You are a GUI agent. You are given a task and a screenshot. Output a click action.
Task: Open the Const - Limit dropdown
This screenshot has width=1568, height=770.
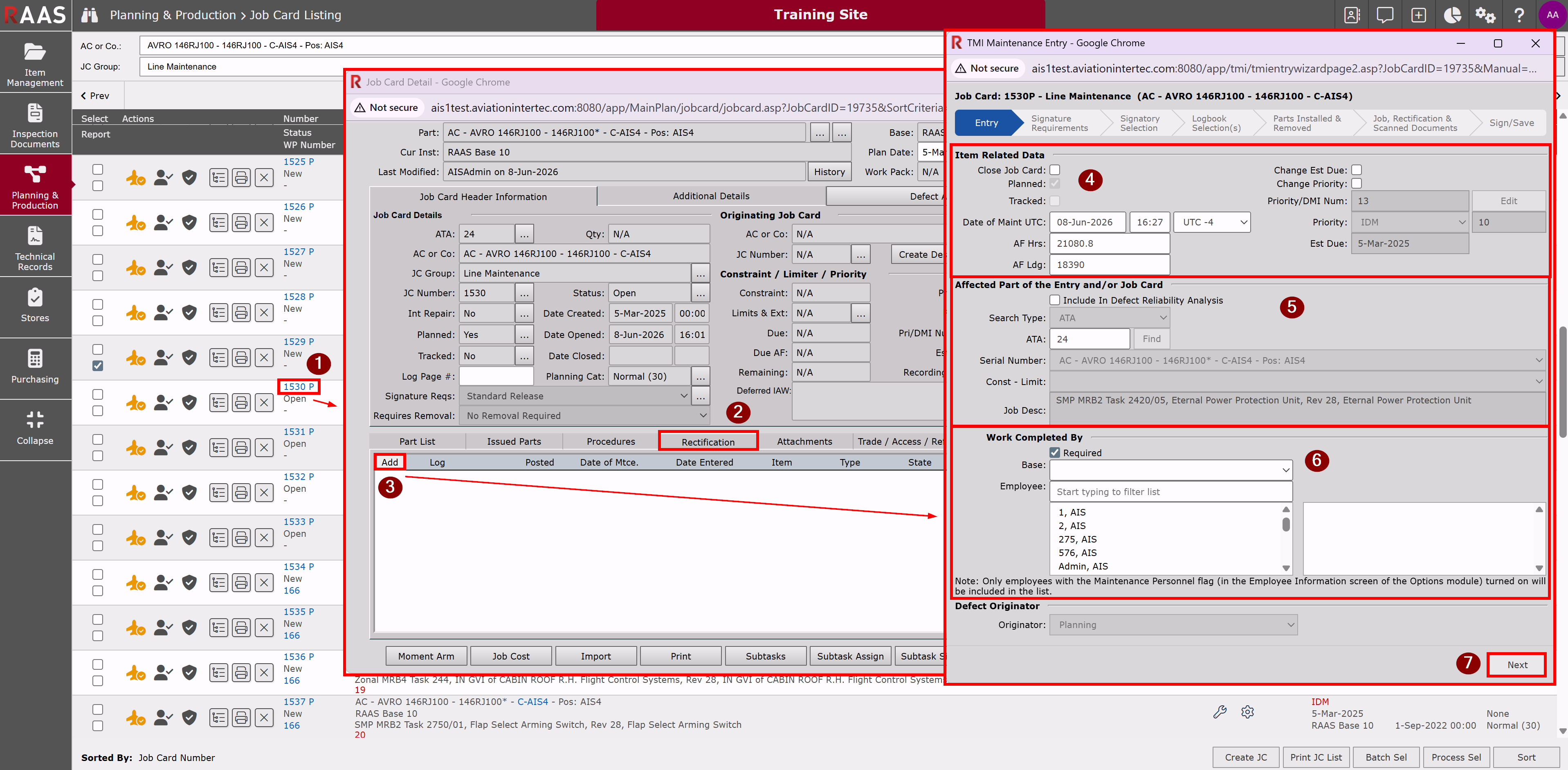[x=1297, y=382]
